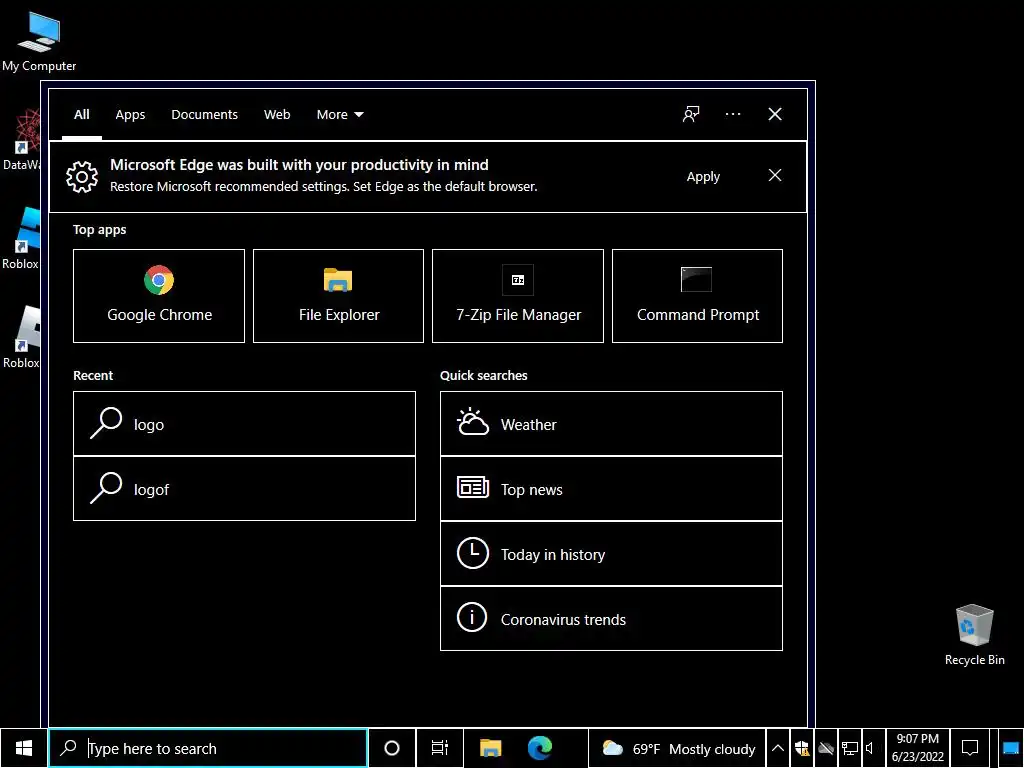Select recent search 'logo'
This screenshot has width=1024, height=768.
click(x=244, y=424)
